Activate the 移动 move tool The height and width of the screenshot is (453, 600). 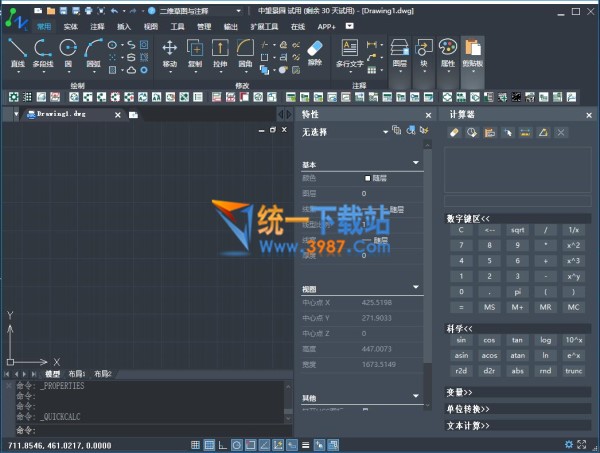[170, 53]
